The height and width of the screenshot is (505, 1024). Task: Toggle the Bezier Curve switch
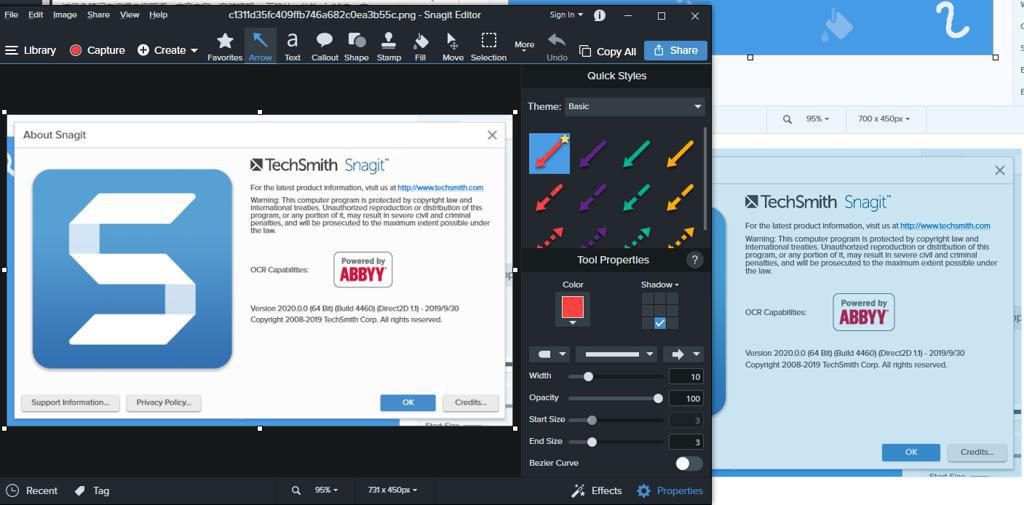coord(689,463)
